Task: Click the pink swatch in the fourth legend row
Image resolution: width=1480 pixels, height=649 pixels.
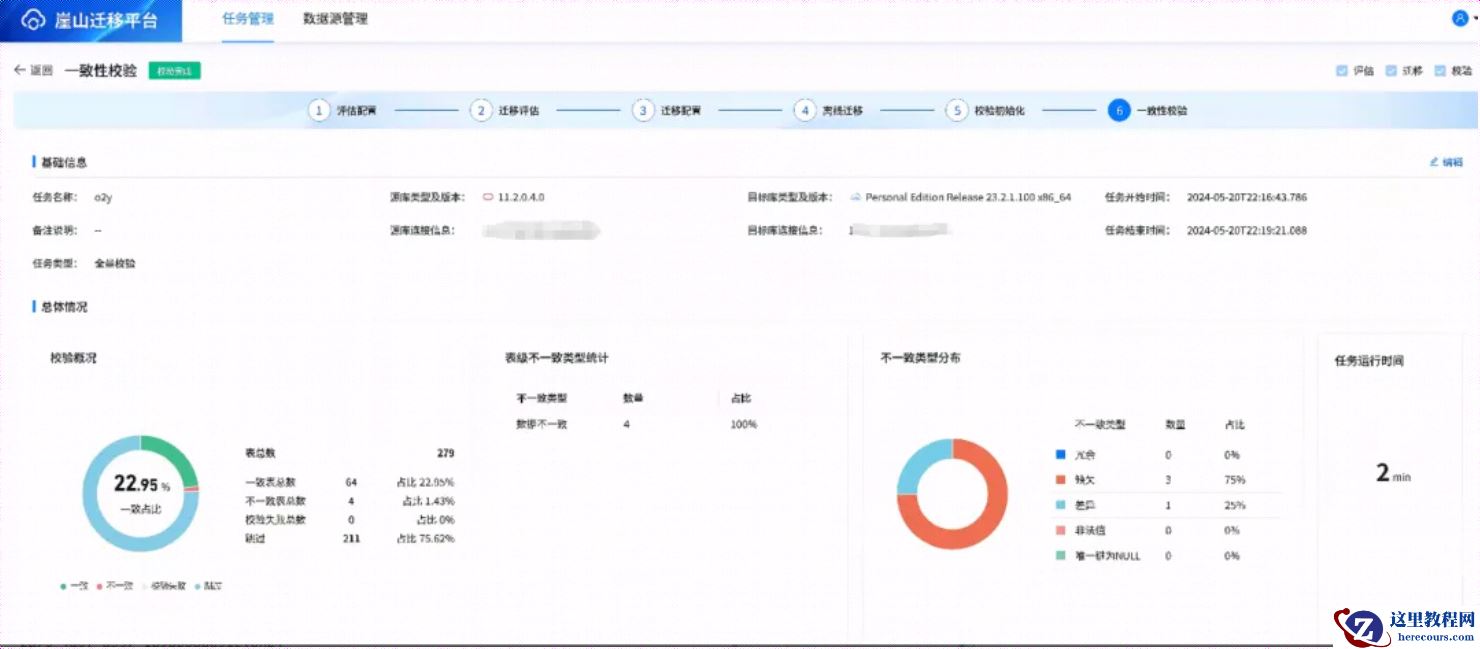Action: (1061, 530)
